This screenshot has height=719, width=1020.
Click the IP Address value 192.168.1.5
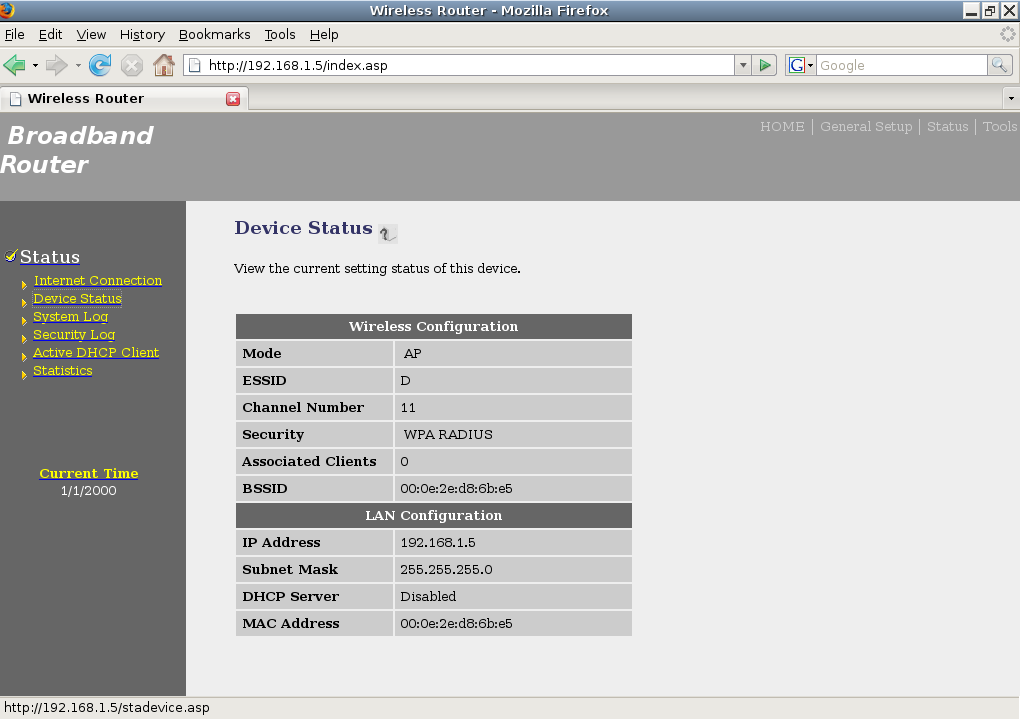(x=438, y=543)
